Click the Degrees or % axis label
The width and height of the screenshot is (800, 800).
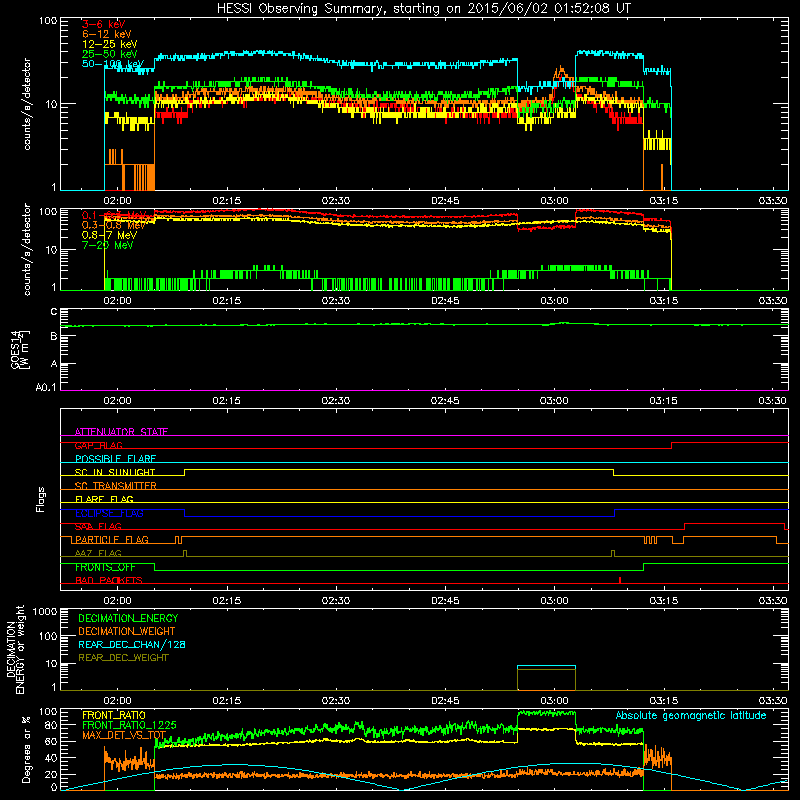click(x=26, y=749)
